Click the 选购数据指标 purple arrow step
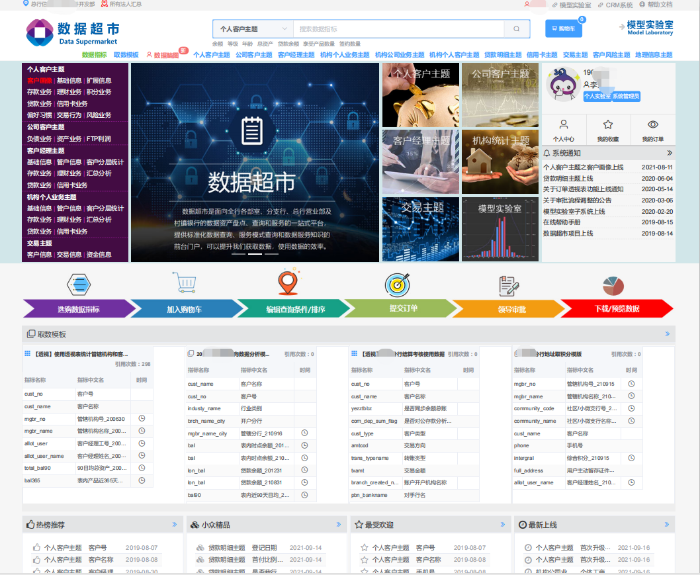This screenshot has width=700, height=575. click(79, 309)
